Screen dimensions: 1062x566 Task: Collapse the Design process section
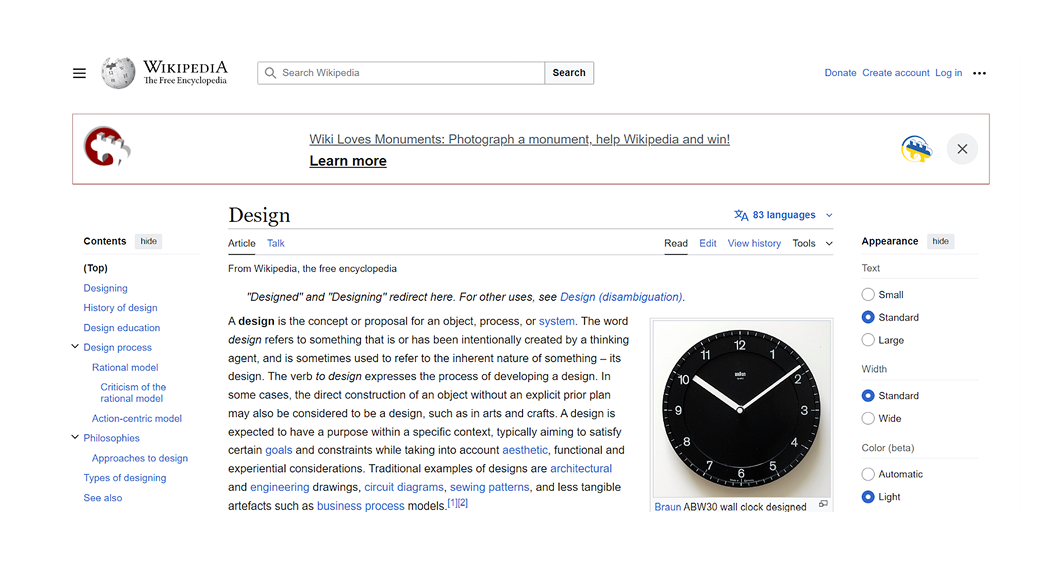(x=75, y=347)
